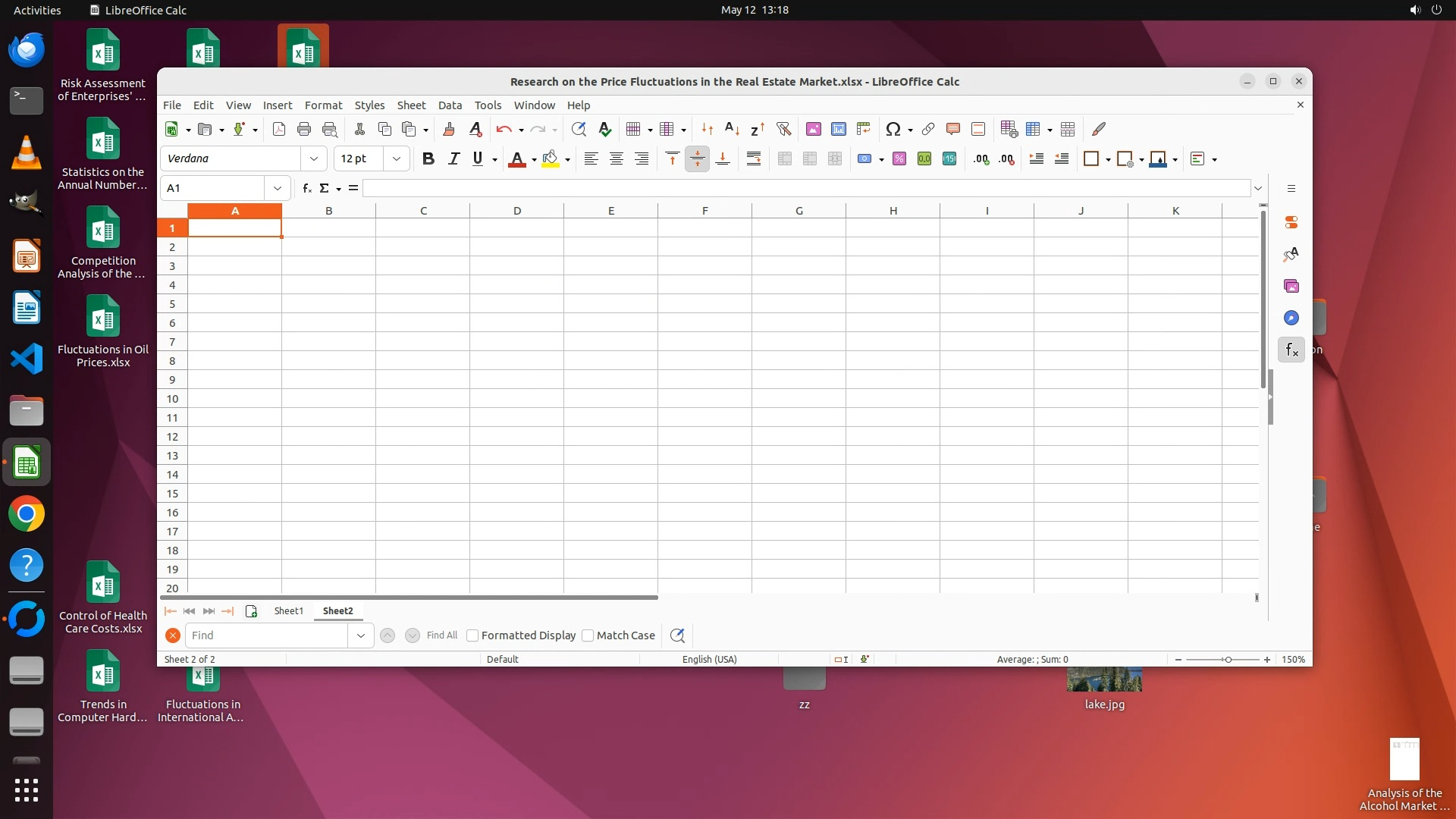Apply the yellow background color swatch
The image size is (1456, 819).
point(551,158)
